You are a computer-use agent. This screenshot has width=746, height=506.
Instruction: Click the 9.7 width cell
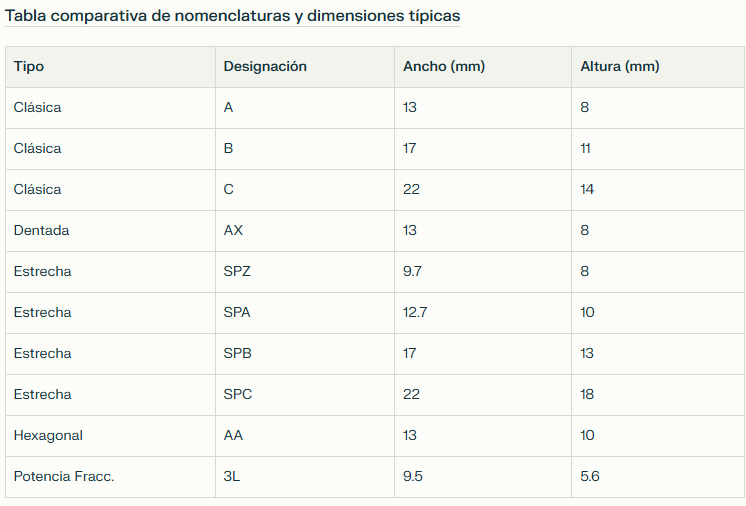click(x=483, y=272)
